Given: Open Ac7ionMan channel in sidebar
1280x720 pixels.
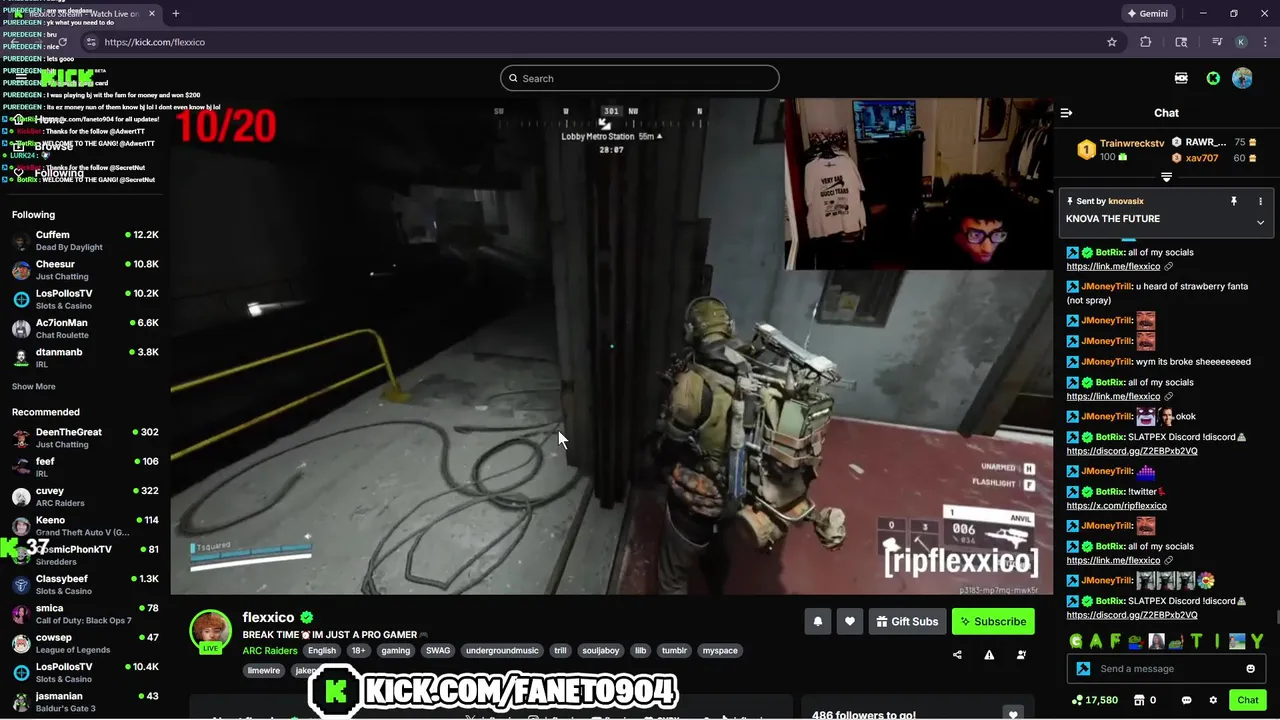Looking at the screenshot, I should pos(85,329).
